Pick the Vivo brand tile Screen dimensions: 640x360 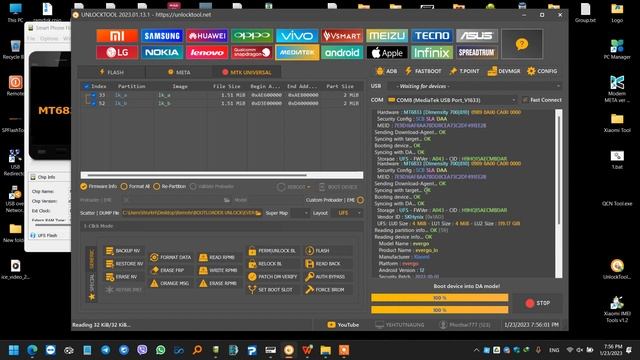coord(297,36)
